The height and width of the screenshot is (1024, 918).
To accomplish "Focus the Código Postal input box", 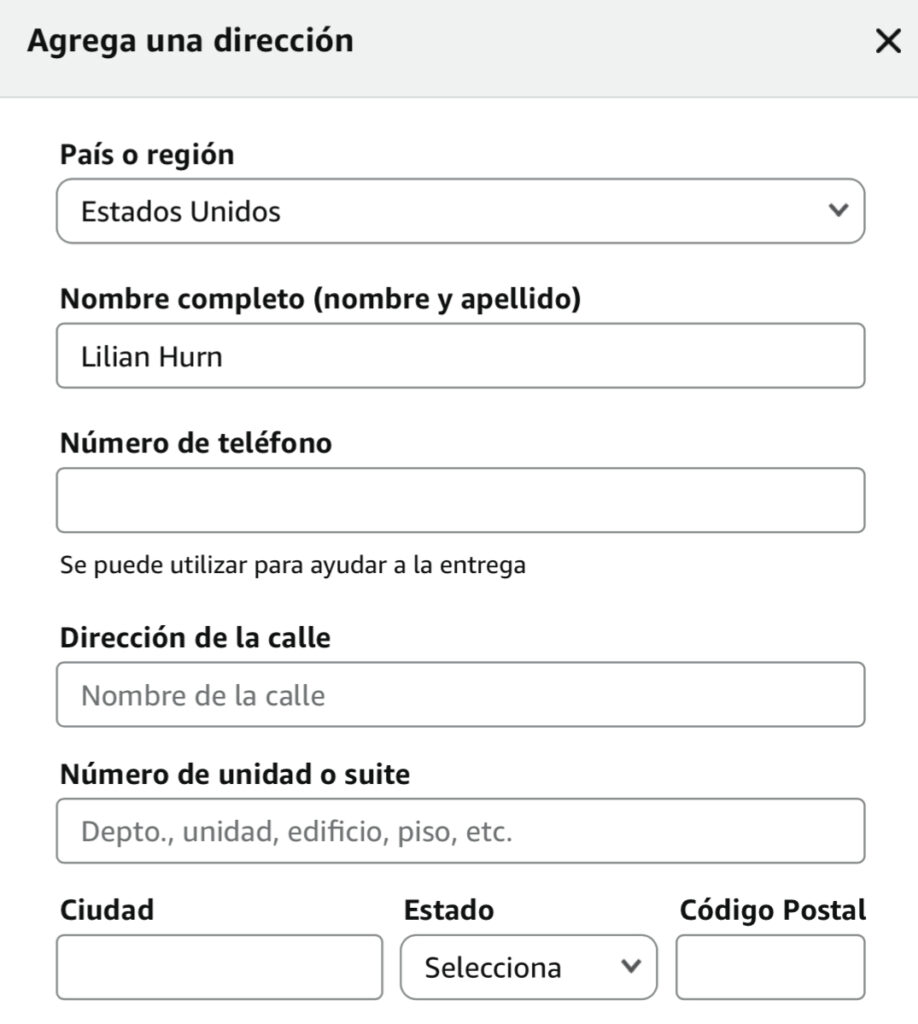I will [770, 967].
